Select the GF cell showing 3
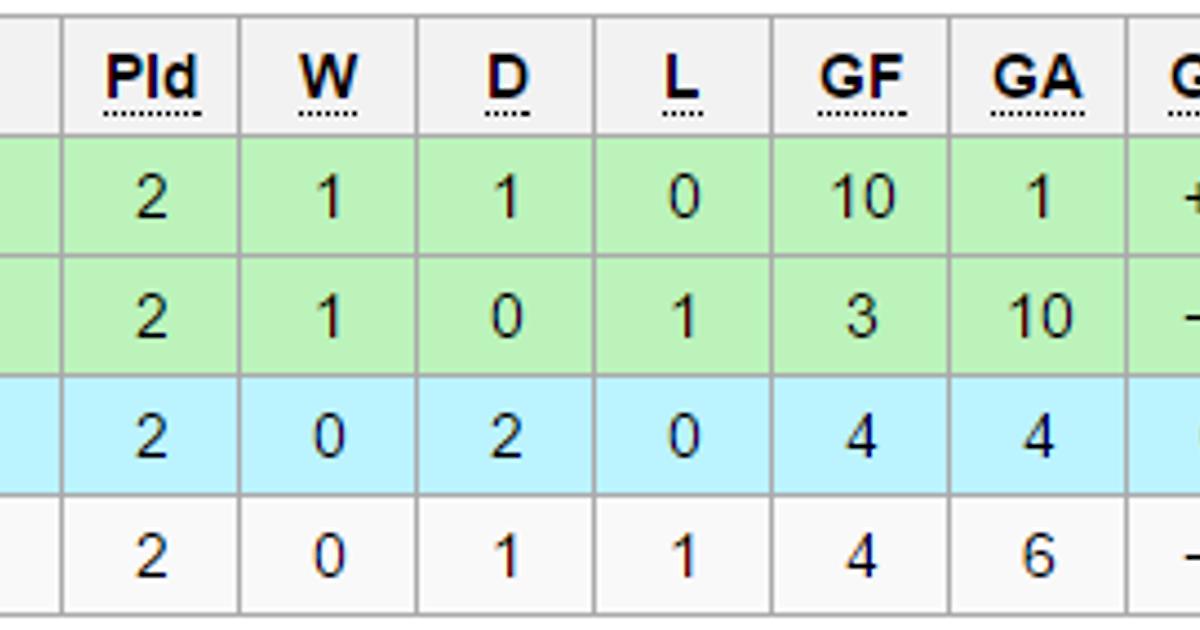This screenshot has width=1200, height=630. click(x=861, y=317)
